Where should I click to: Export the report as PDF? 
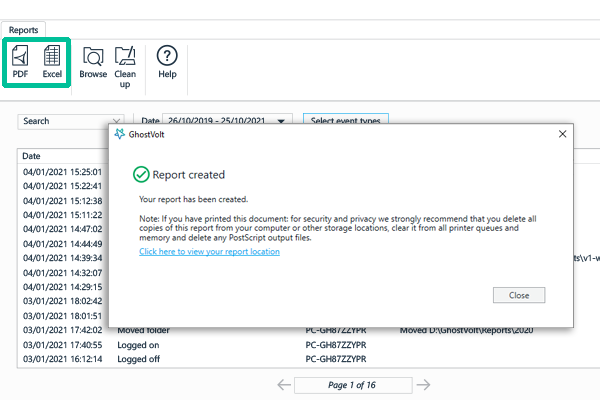20,61
